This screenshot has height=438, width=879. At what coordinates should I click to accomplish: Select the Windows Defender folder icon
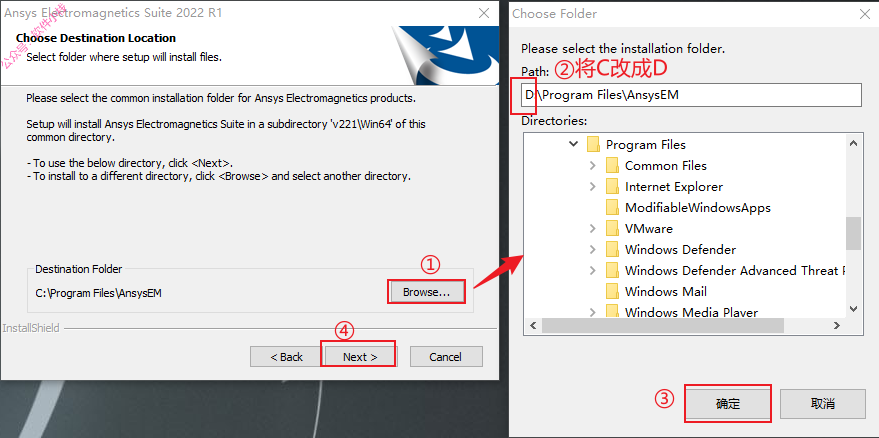(x=612, y=250)
